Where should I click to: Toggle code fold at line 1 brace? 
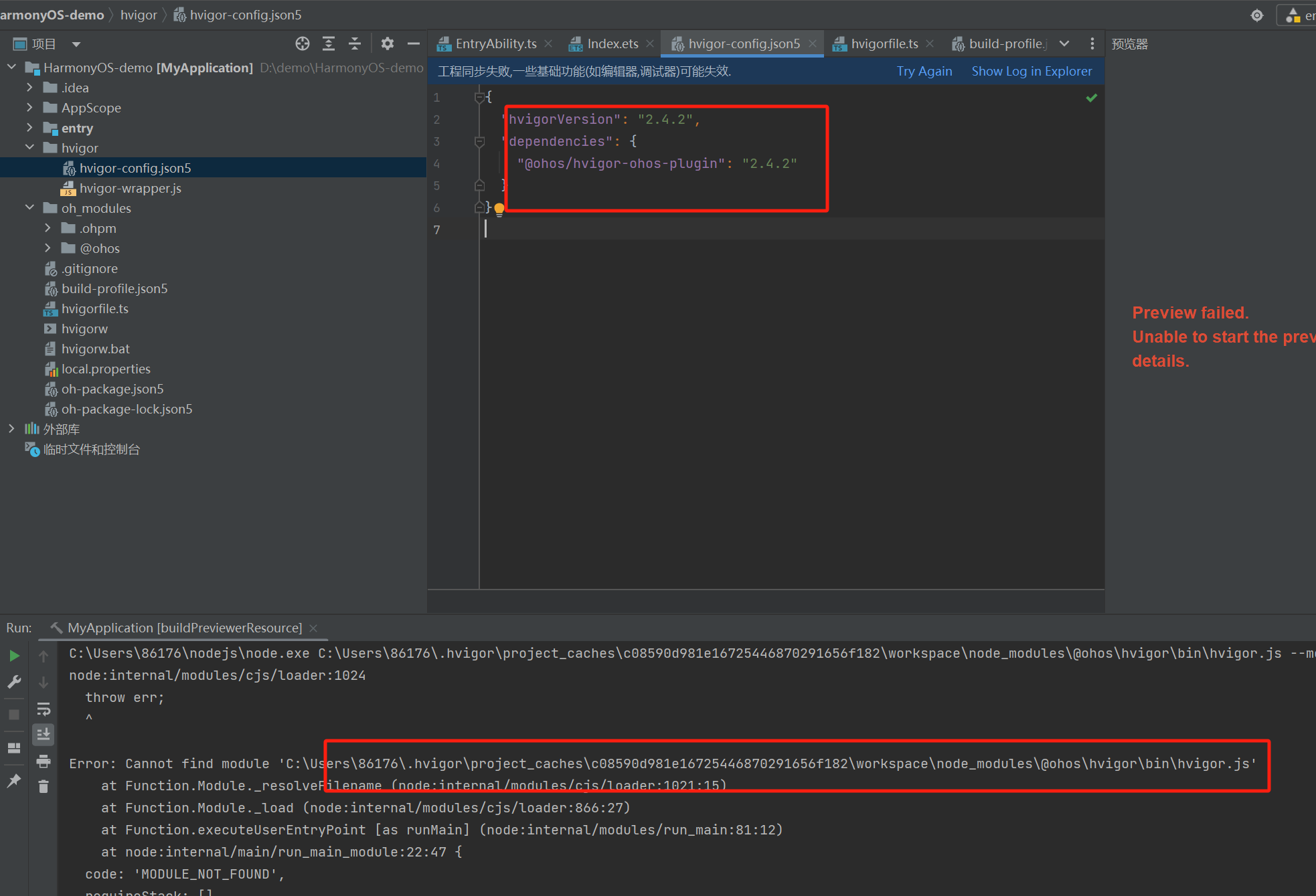point(479,97)
